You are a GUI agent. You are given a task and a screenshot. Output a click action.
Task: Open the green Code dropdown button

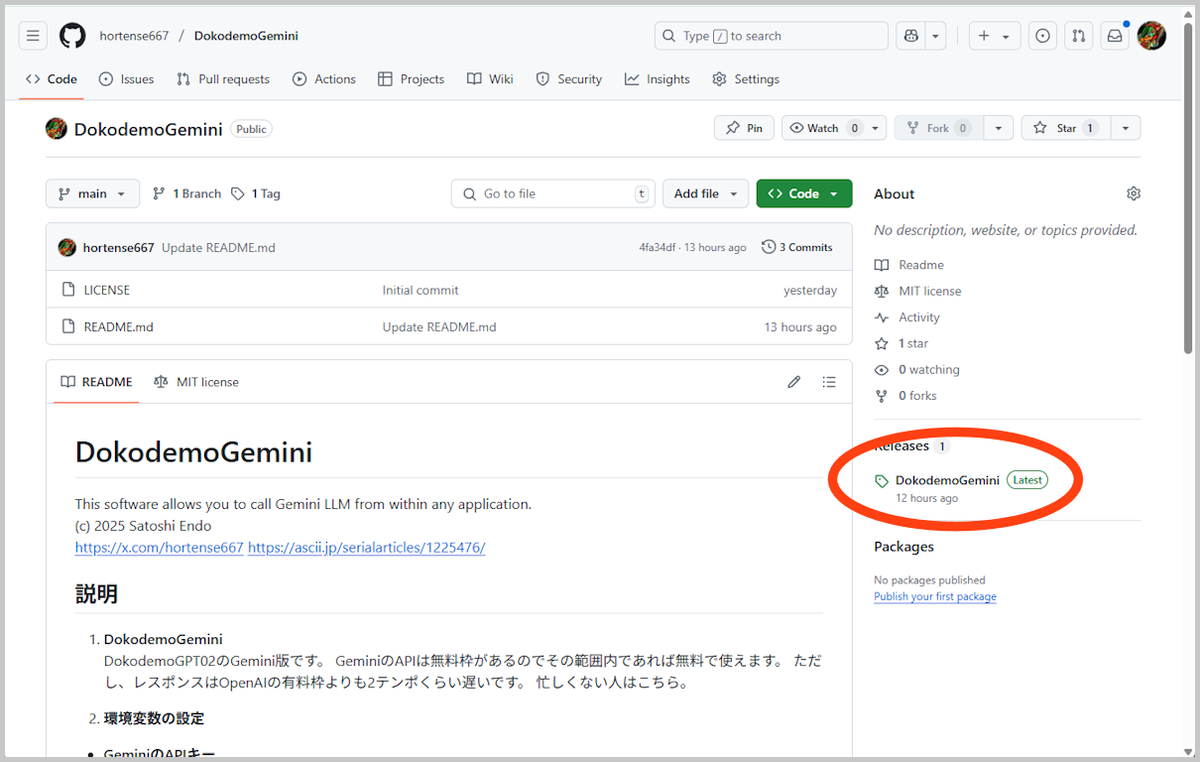(x=804, y=194)
